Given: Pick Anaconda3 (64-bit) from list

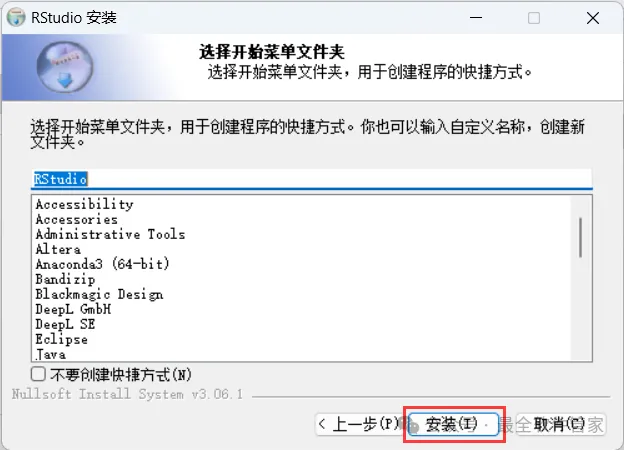Looking at the screenshot, I should 102,264.
